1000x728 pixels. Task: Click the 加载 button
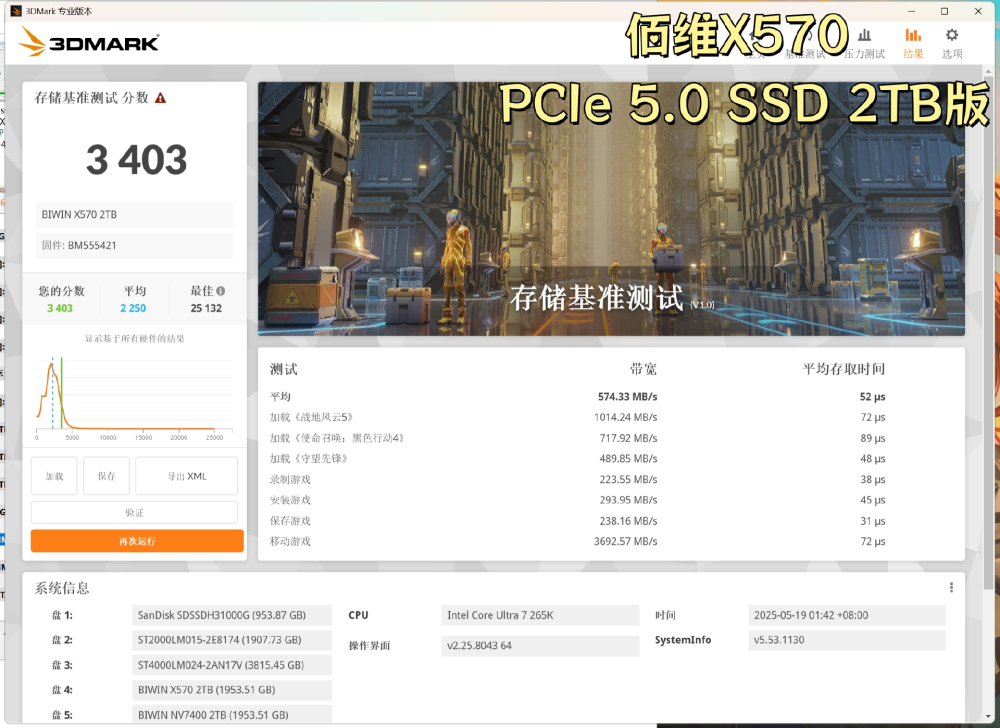pyautogui.click(x=54, y=476)
